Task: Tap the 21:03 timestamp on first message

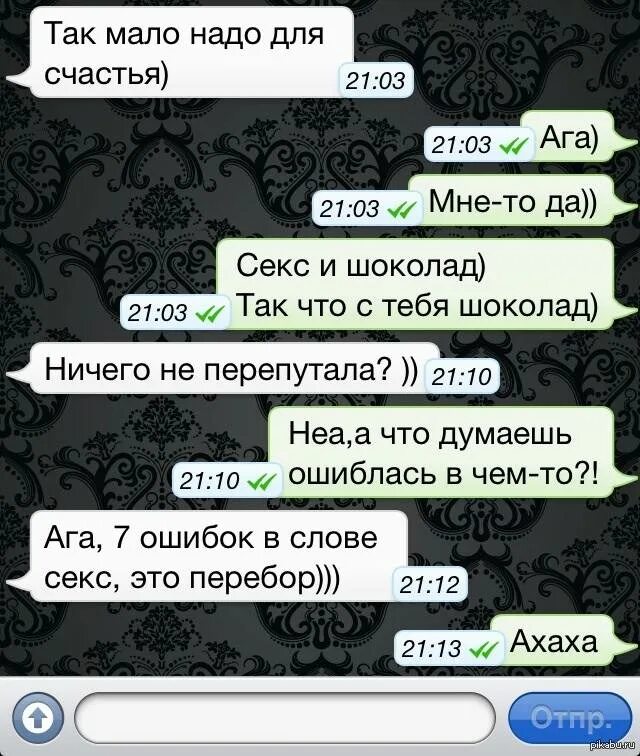Action: click(376, 81)
